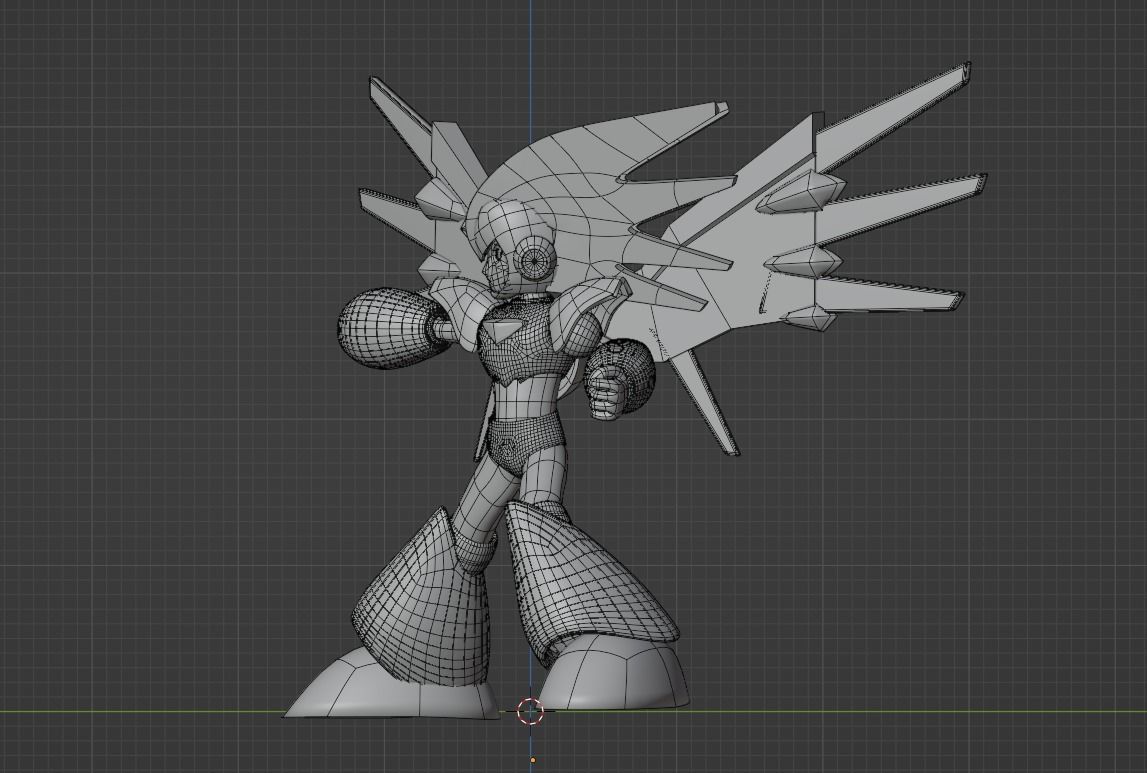Click the clenched fist of the model

pos(607,392)
